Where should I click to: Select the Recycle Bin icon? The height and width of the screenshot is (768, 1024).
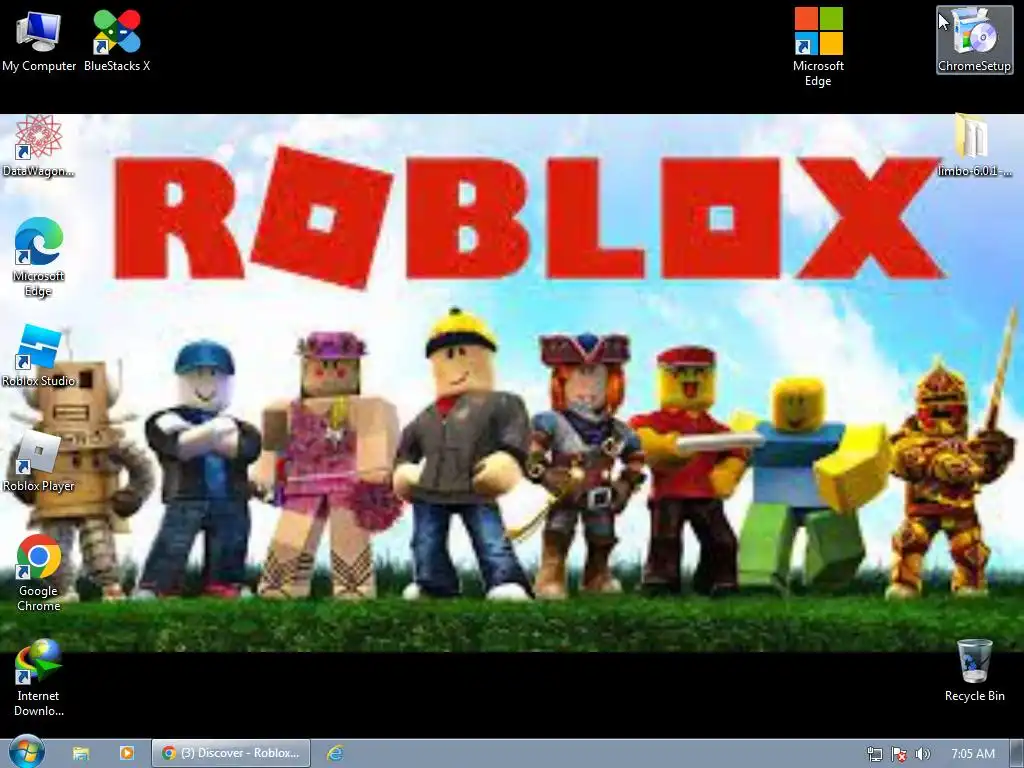point(974,671)
